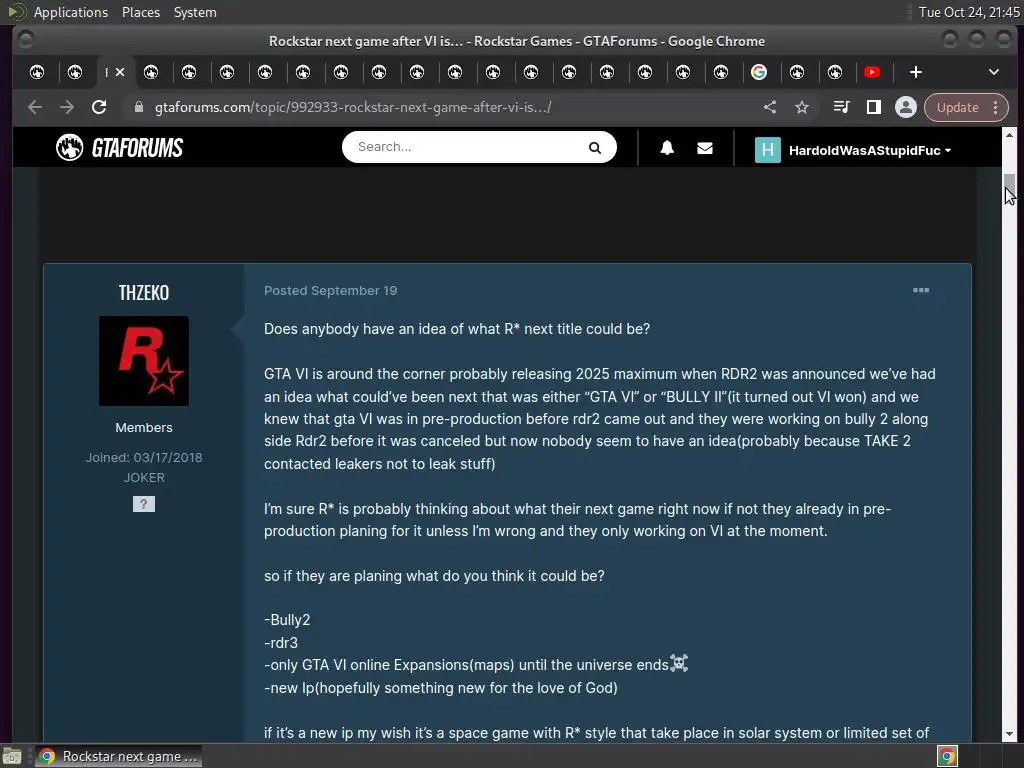Screen dimensions: 1024x768
Task: Click the -Bully2 line
Action: [x=287, y=620]
